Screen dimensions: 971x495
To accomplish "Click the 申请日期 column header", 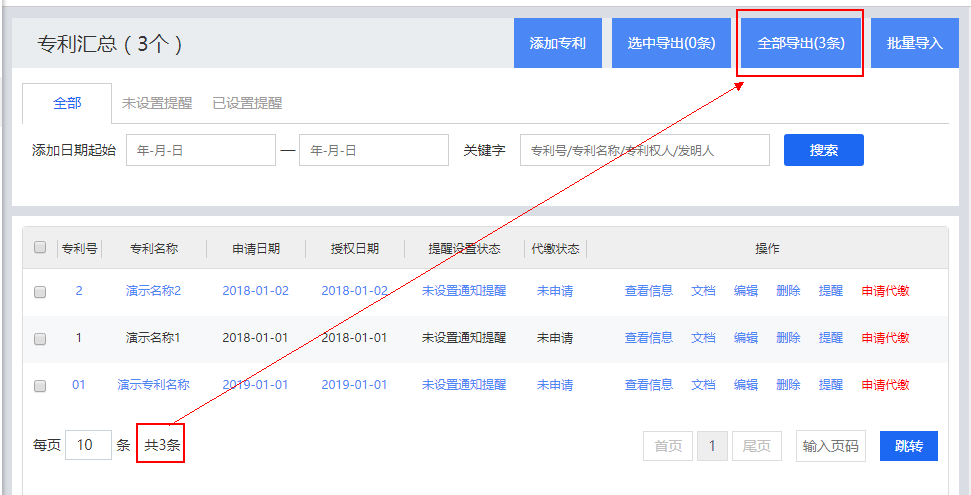I will 256,249.
